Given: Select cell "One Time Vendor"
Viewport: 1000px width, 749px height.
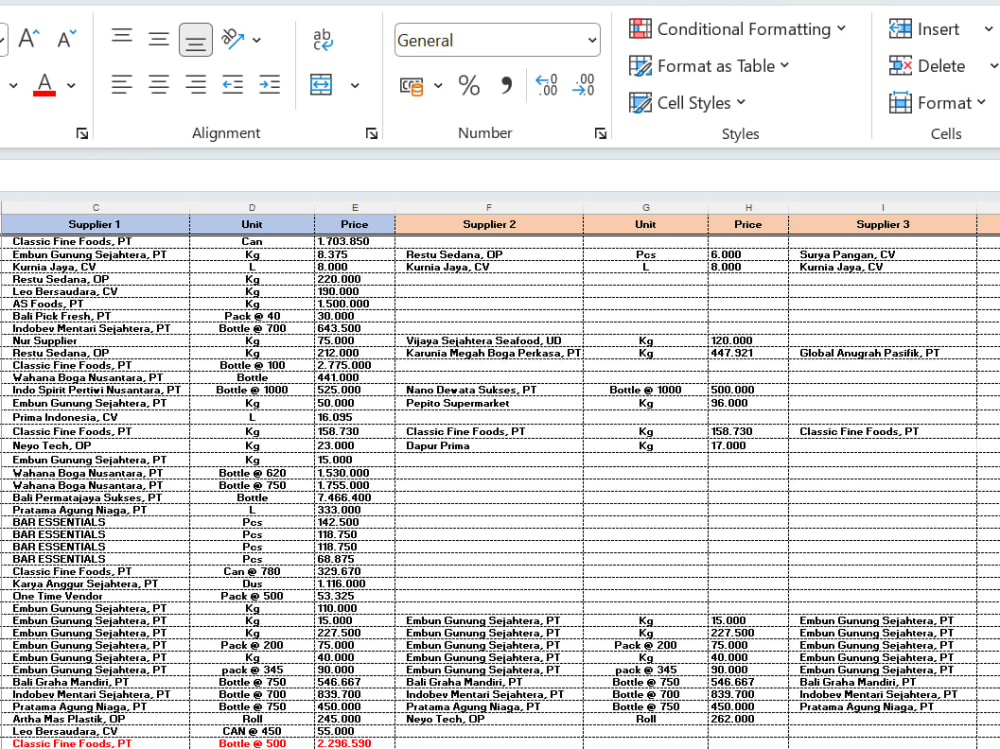Looking at the screenshot, I should tap(96, 596).
